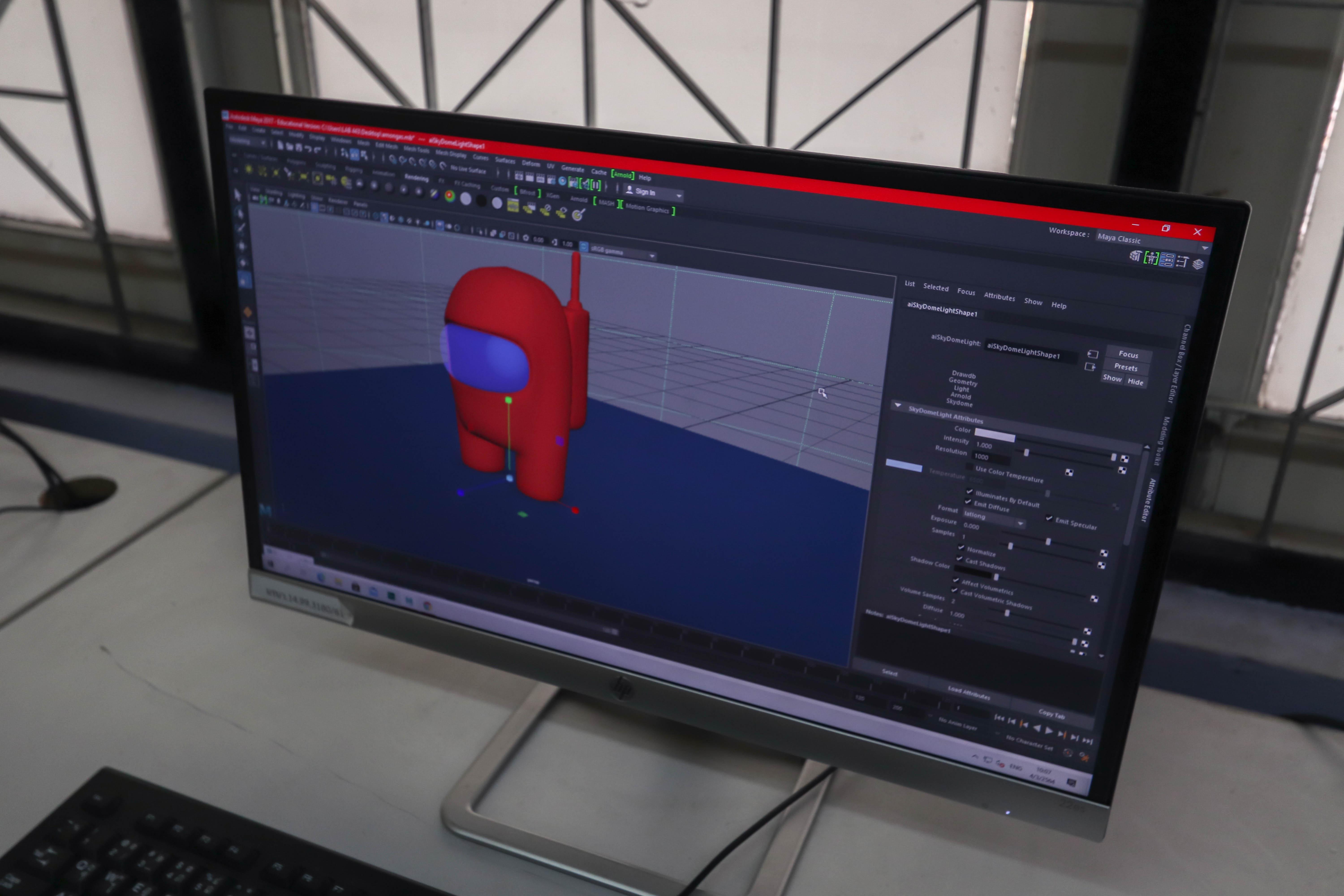The width and height of the screenshot is (1344, 896).
Task: Click the target render shelf icon
Action: [x=578, y=215]
